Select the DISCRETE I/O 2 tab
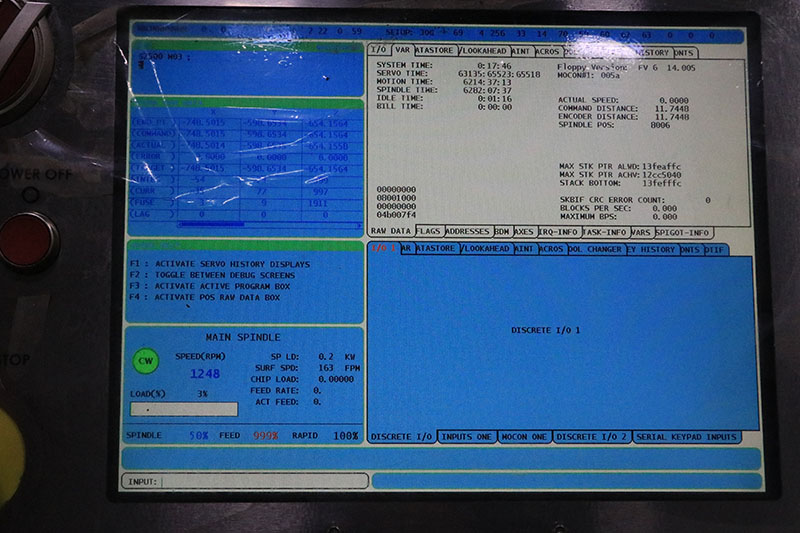Image resolution: width=800 pixels, height=533 pixels. click(x=592, y=437)
